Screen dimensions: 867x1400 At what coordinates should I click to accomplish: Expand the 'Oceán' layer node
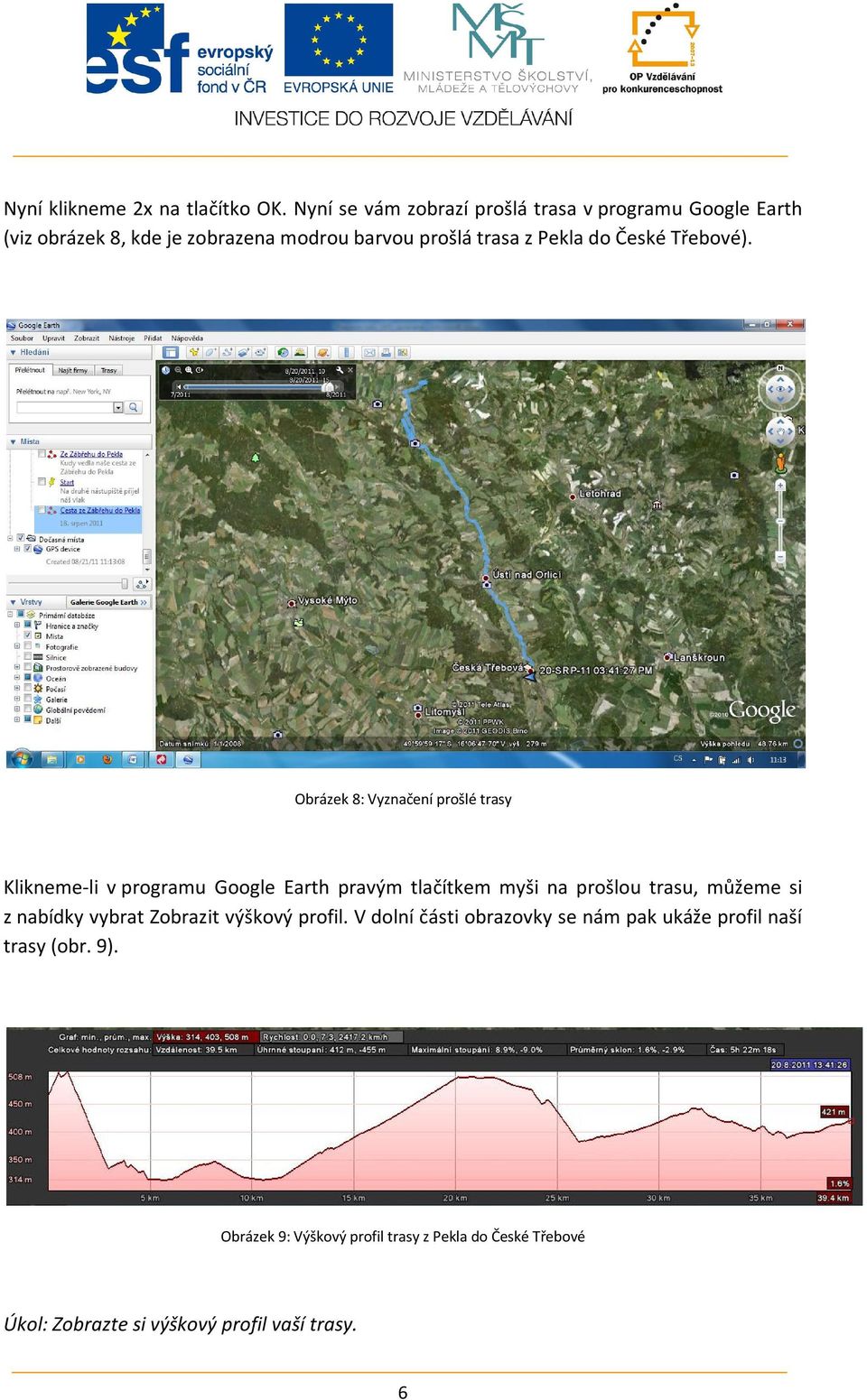point(17,678)
